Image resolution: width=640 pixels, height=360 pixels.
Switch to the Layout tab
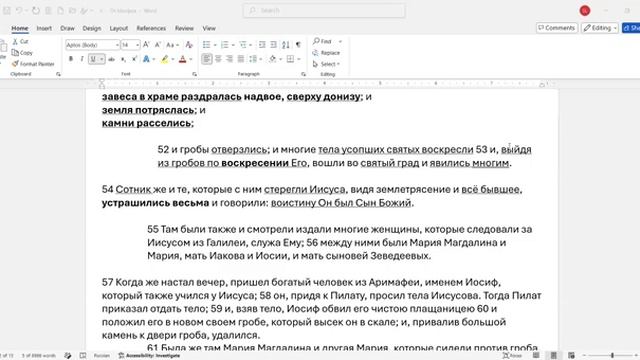tap(119, 28)
